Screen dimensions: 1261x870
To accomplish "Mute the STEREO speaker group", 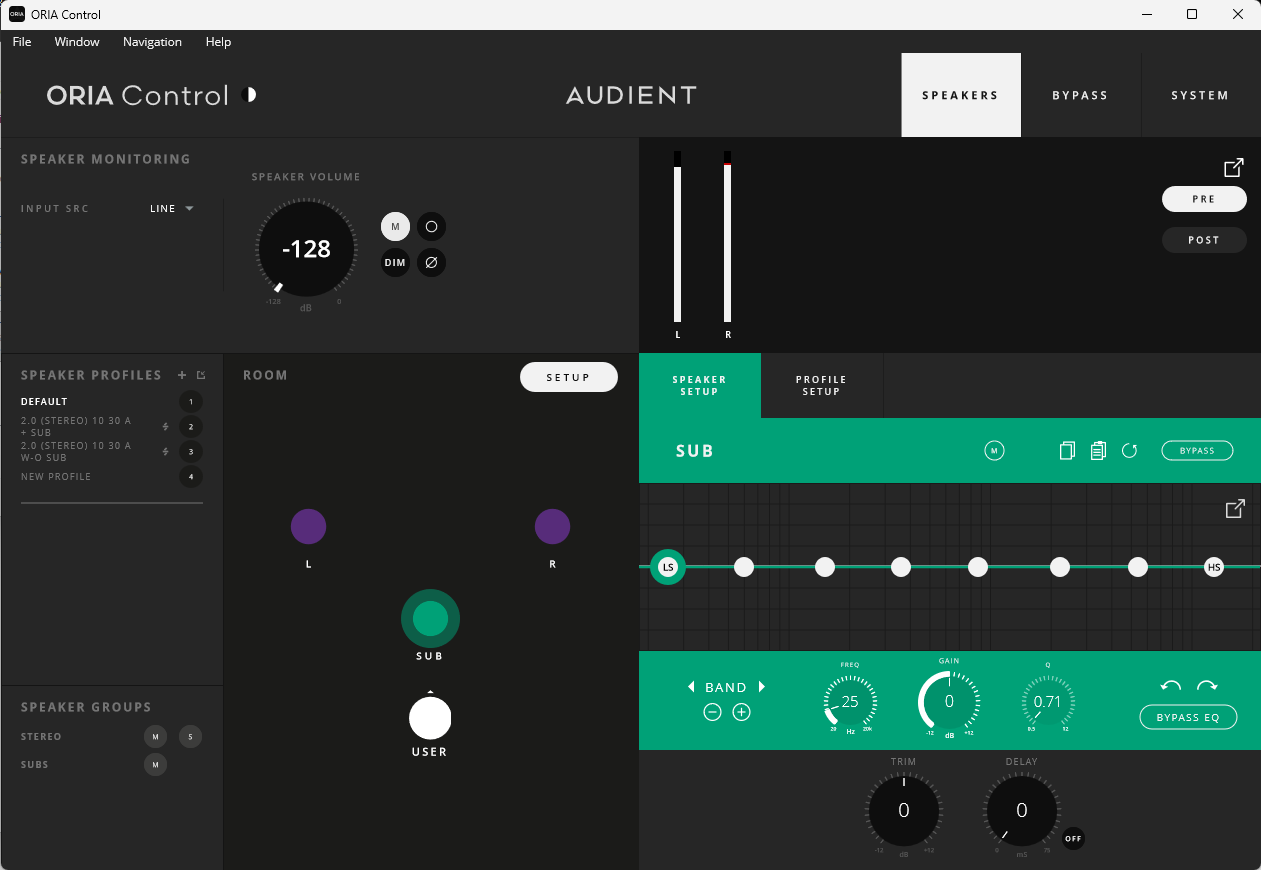I will click(x=155, y=737).
